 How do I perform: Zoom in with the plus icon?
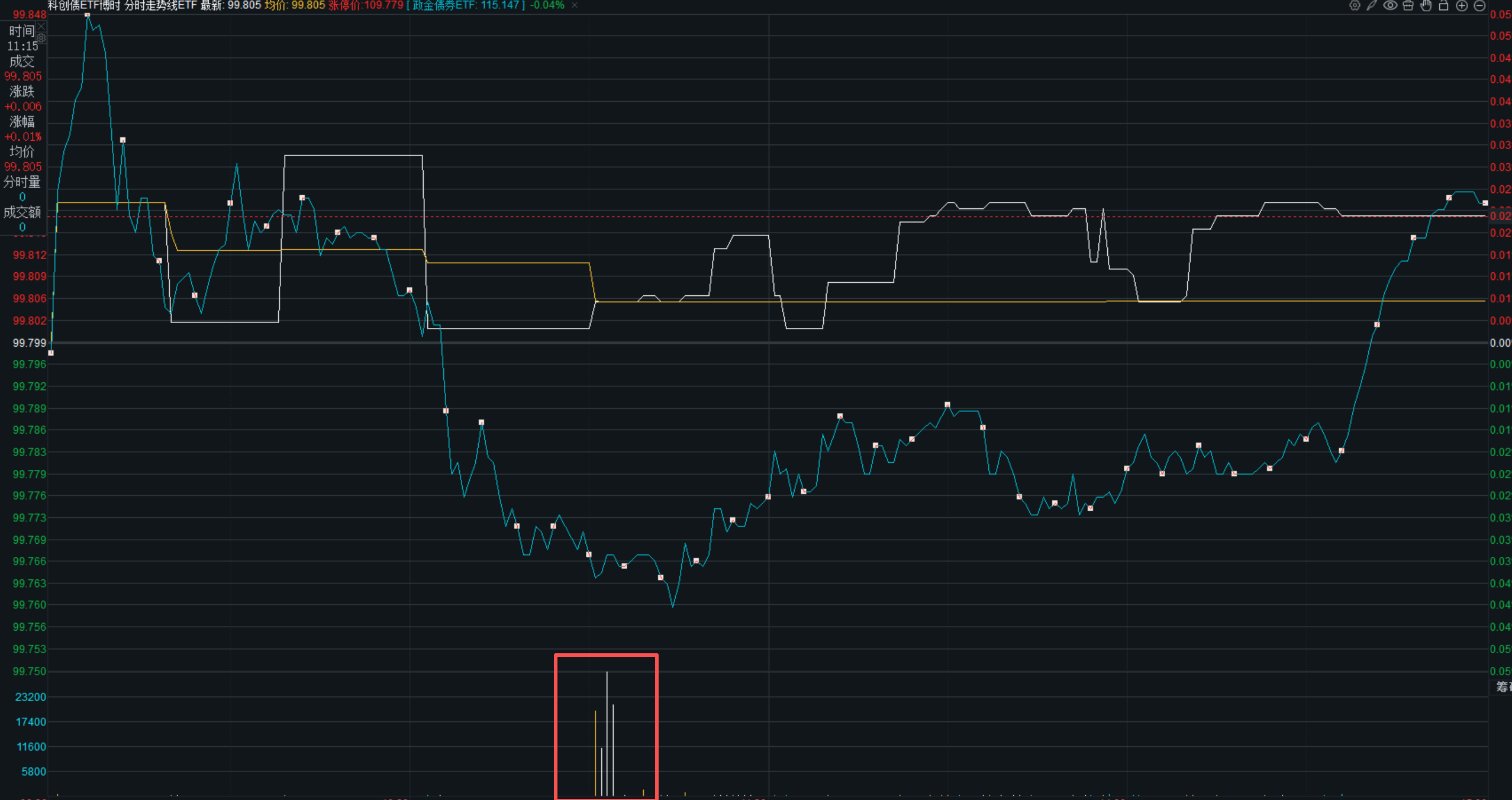(x=1462, y=6)
